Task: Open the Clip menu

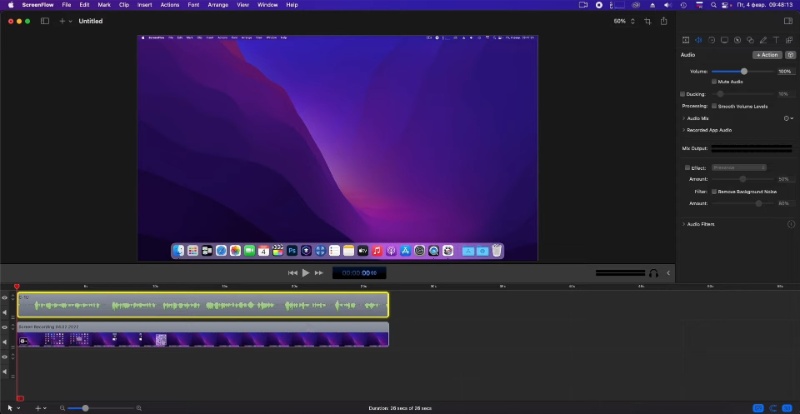Action: tap(124, 5)
